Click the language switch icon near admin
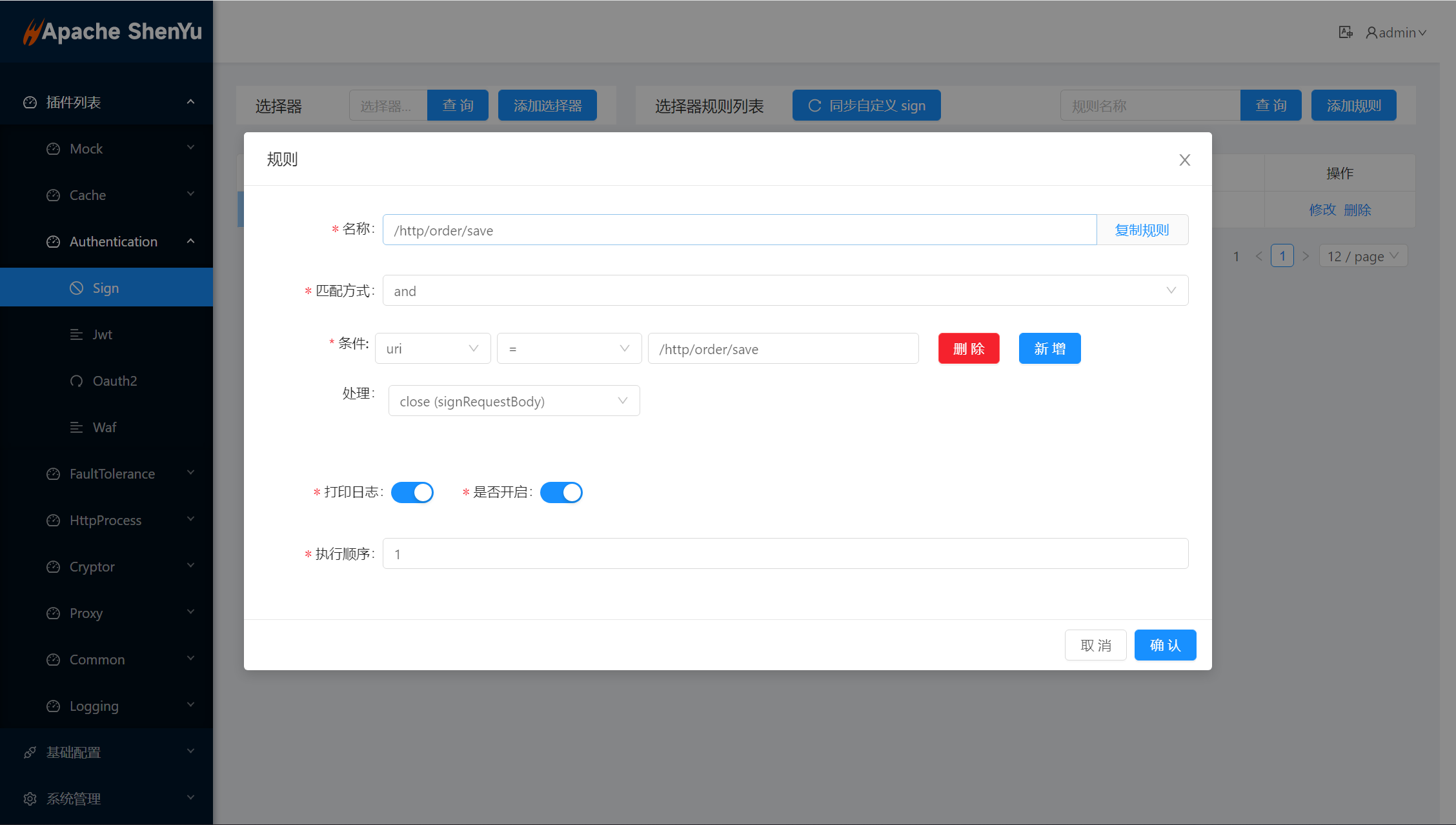 (x=1345, y=32)
